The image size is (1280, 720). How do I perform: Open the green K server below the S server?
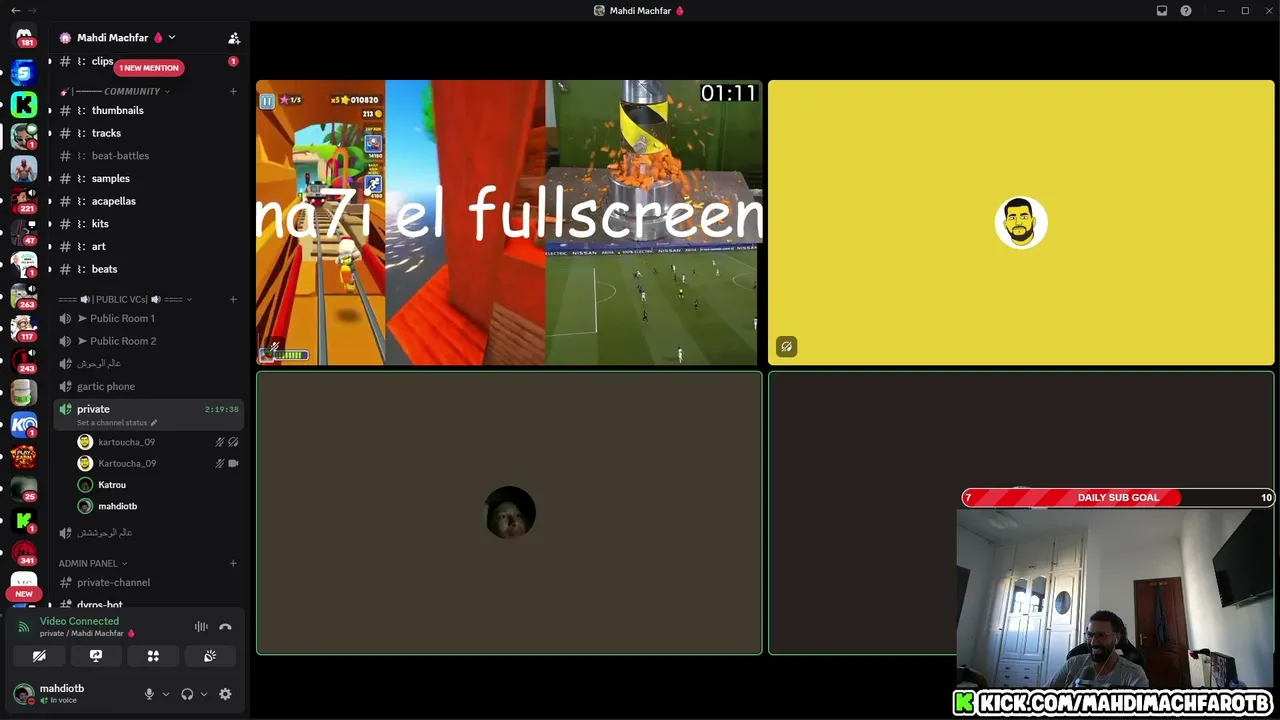24,105
